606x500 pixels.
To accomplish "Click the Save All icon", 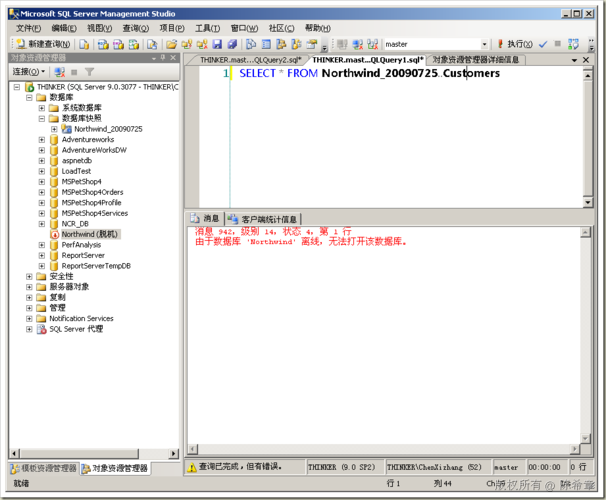I will [232, 44].
